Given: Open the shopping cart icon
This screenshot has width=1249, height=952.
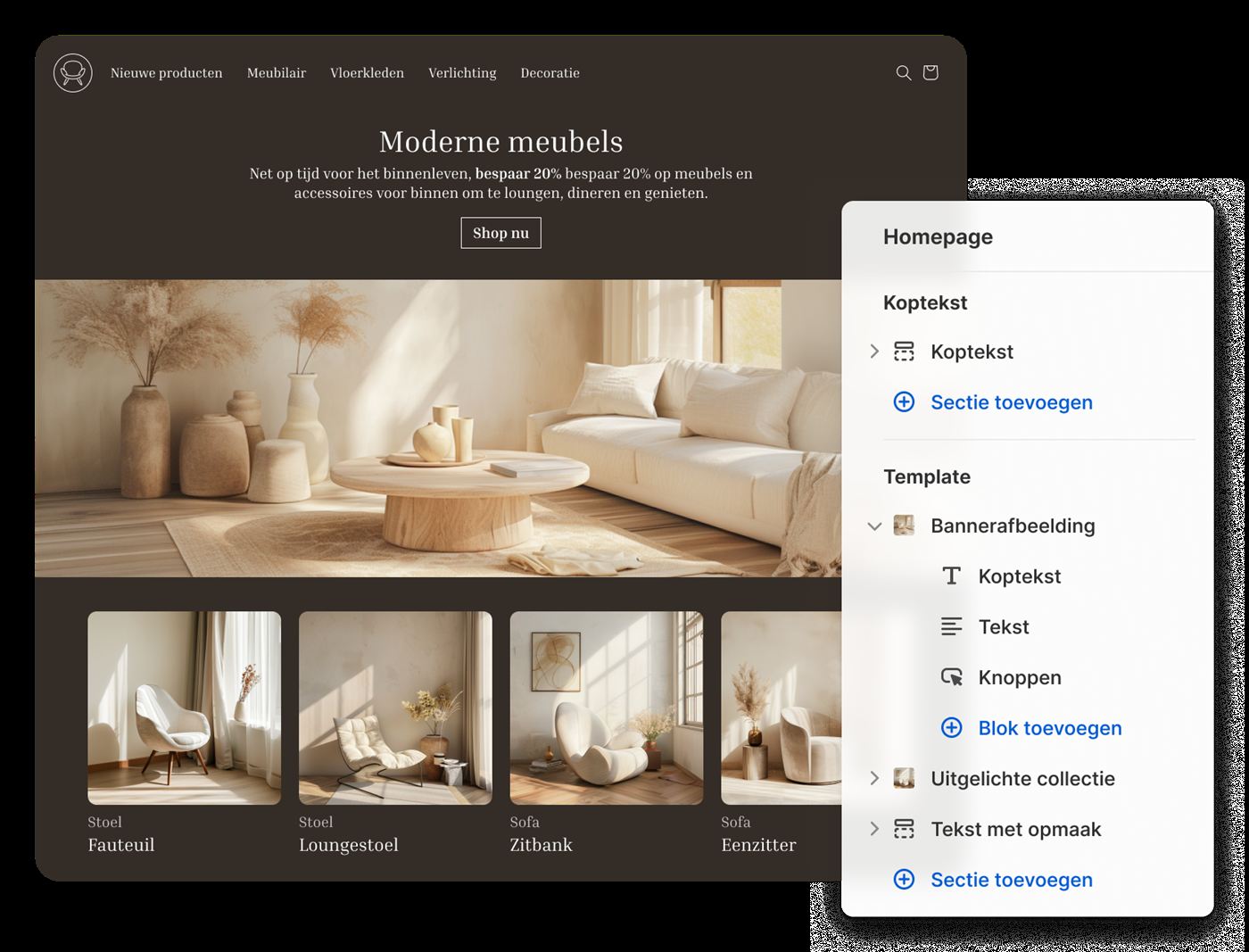Looking at the screenshot, I should point(931,72).
